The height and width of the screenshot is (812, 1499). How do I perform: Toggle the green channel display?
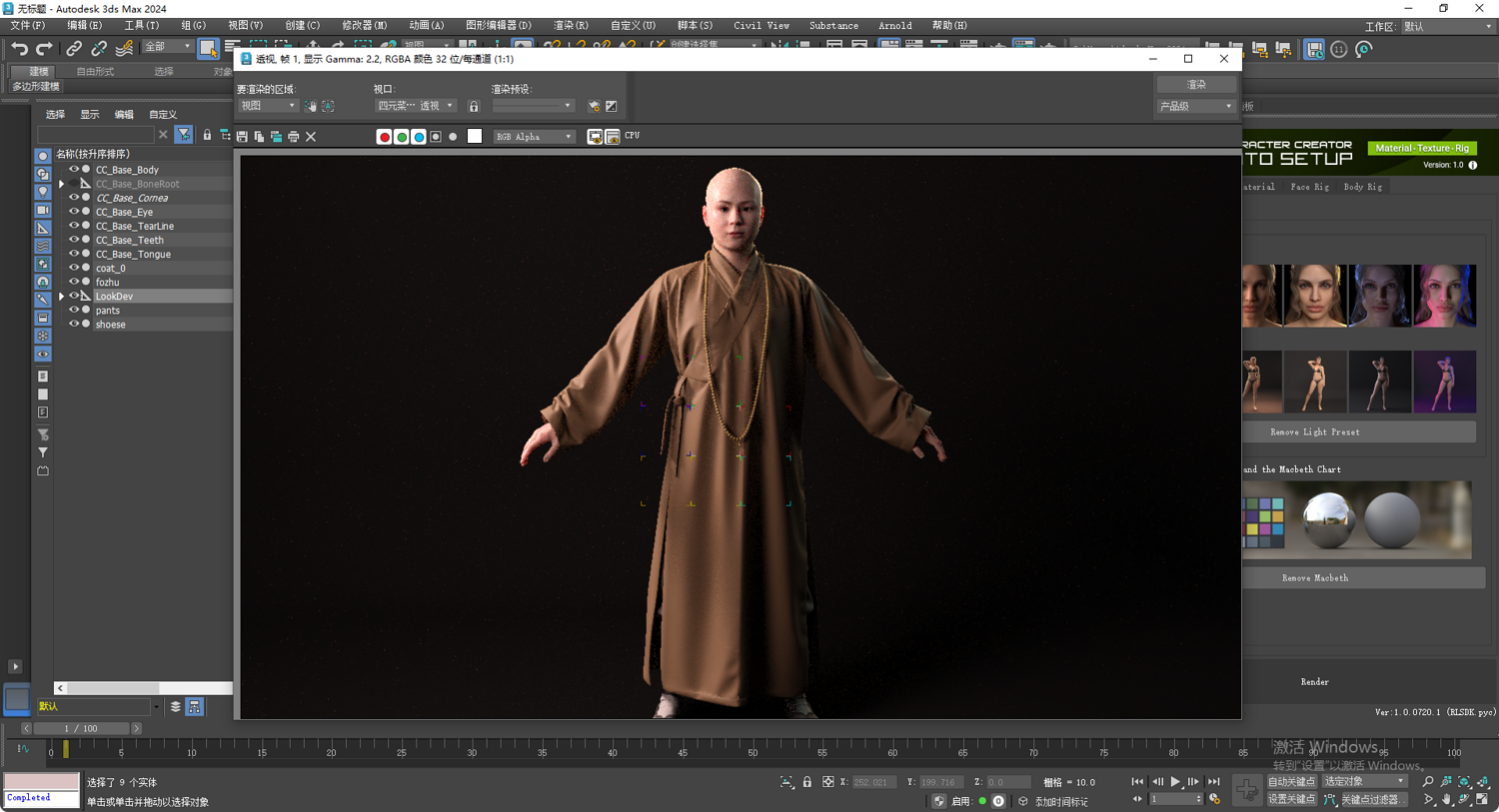tap(402, 137)
